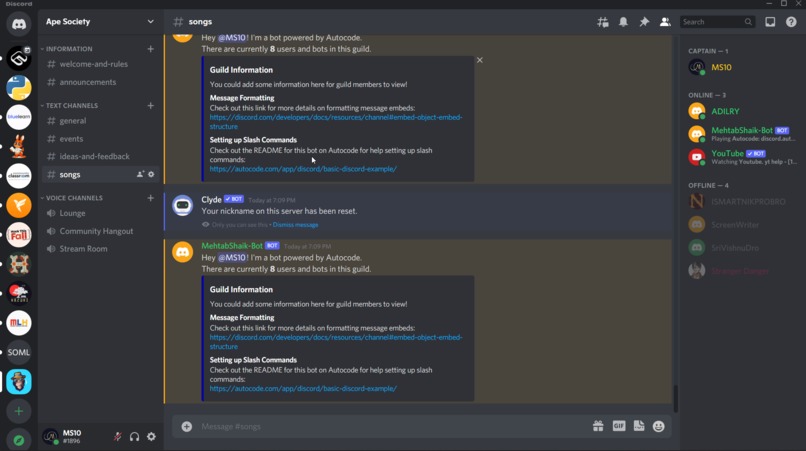Collapse the INFORMATION category

pyautogui.click(x=69, y=49)
